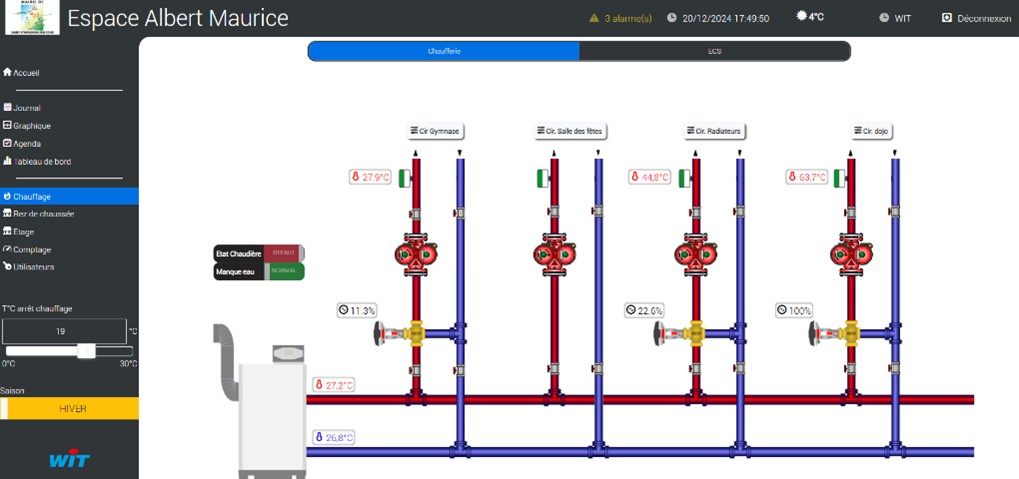
Task: Switch to the Chaufferie tab
Action: (x=444, y=51)
